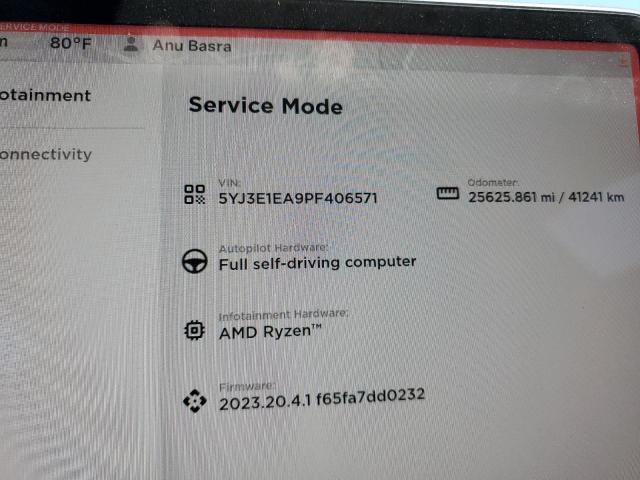Tap the VIN QR code icon

[194, 194]
